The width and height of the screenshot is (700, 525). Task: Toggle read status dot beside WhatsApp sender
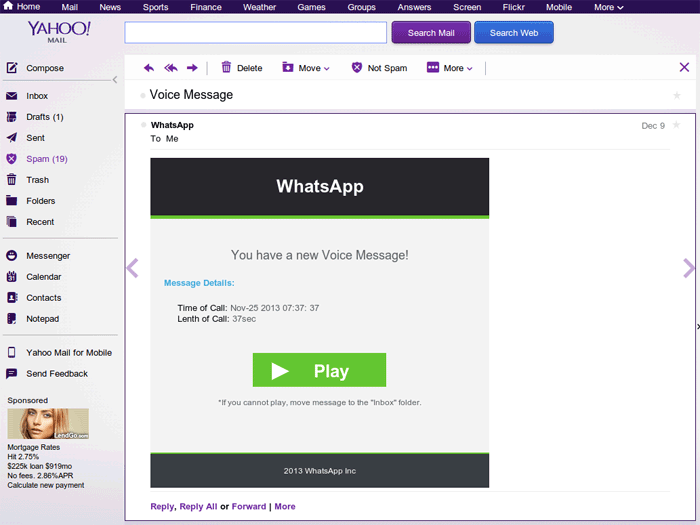coord(143,125)
